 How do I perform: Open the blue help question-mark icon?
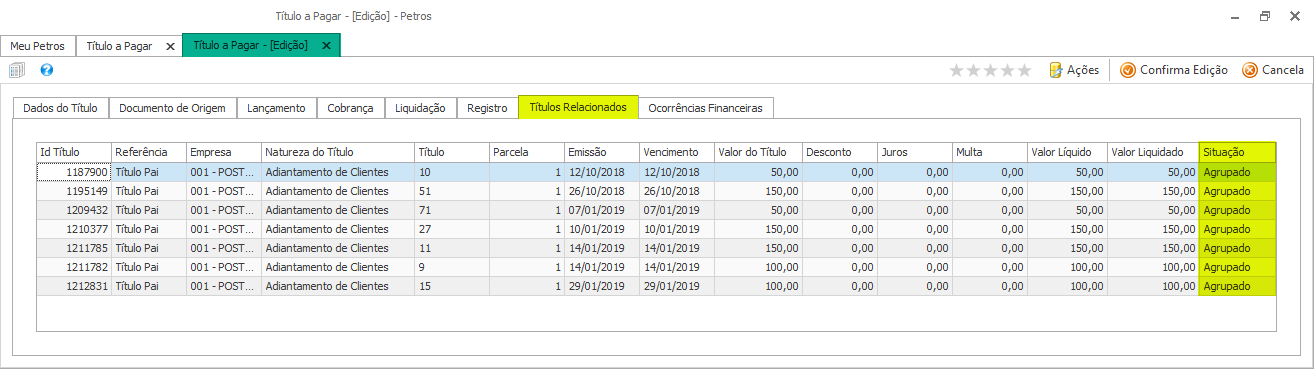pos(46,70)
